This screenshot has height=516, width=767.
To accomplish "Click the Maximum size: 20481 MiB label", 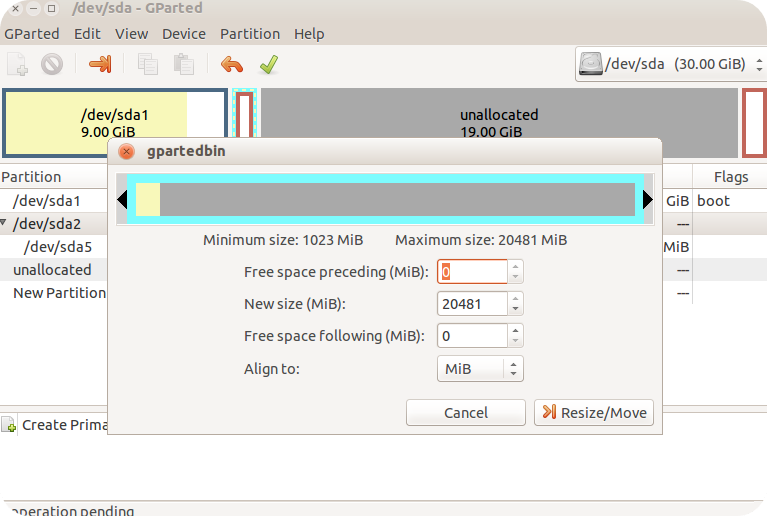I will 481,240.
